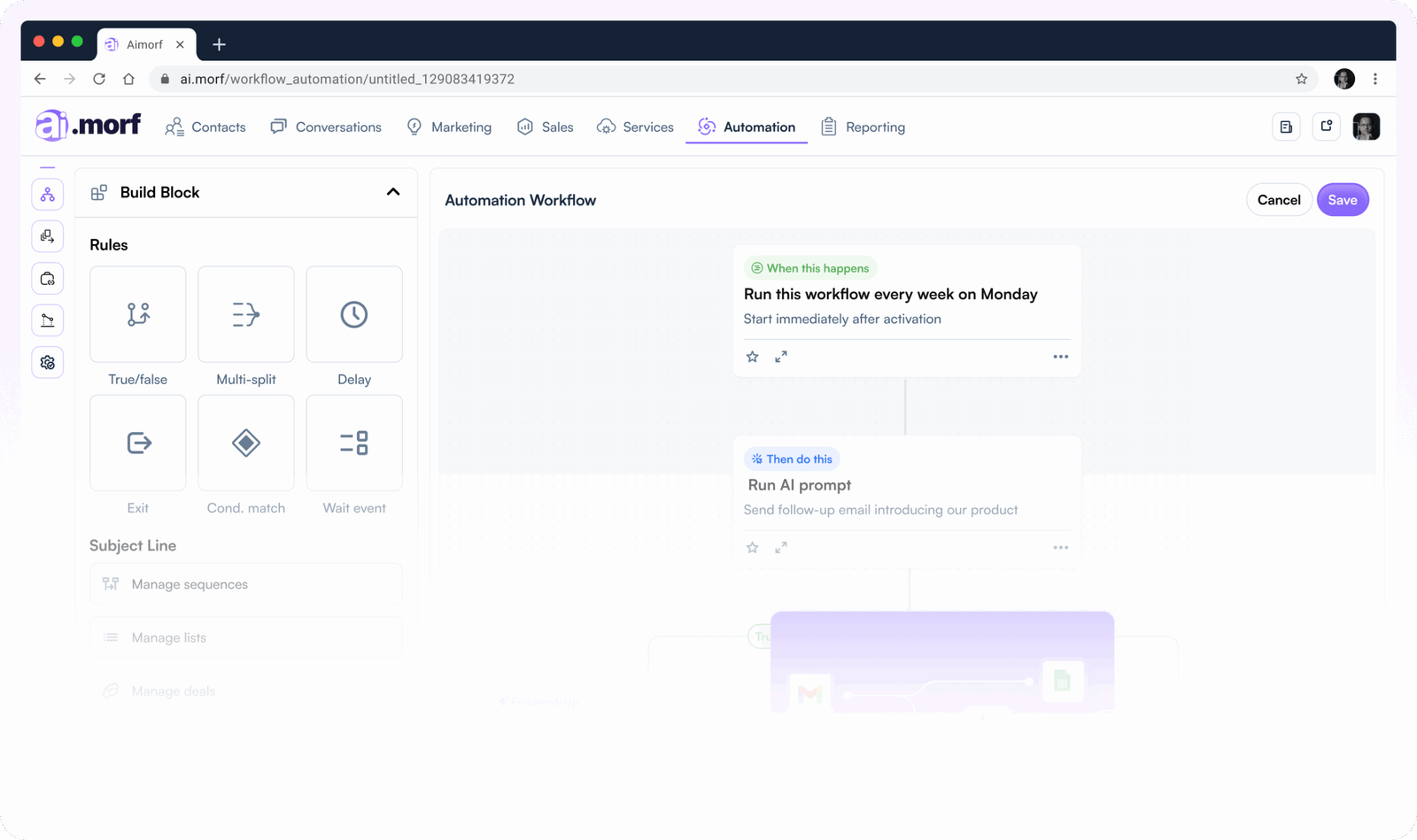Cancel the workflow changes
Image resolution: width=1417 pixels, height=840 pixels.
click(x=1279, y=200)
